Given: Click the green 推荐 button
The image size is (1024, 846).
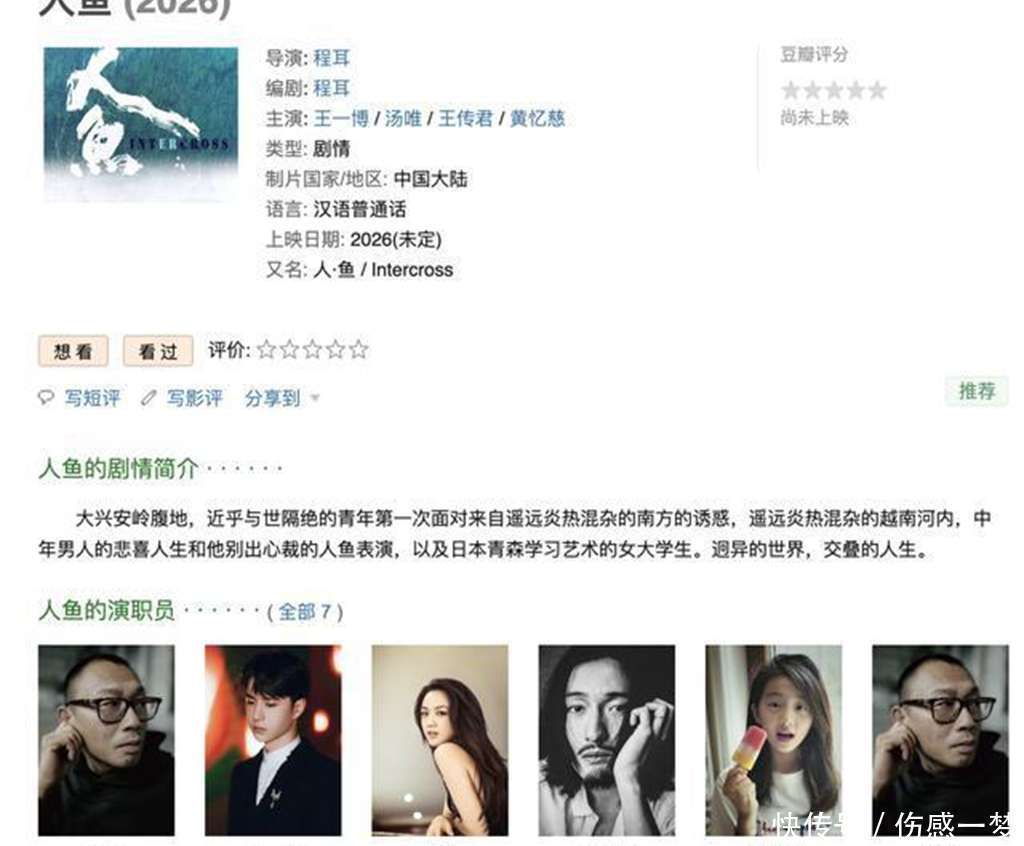Looking at the screenshot, I should tap(977, 391).
